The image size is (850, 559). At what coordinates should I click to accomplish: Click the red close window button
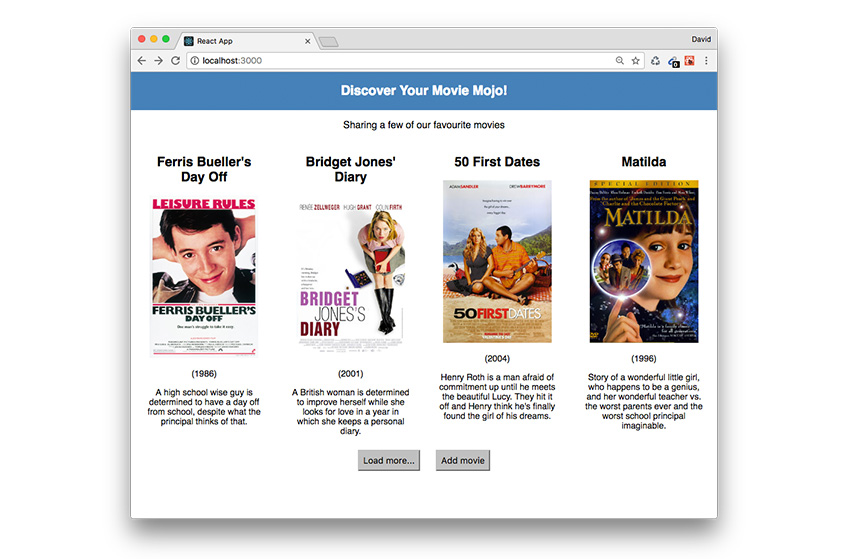point(141,39)
